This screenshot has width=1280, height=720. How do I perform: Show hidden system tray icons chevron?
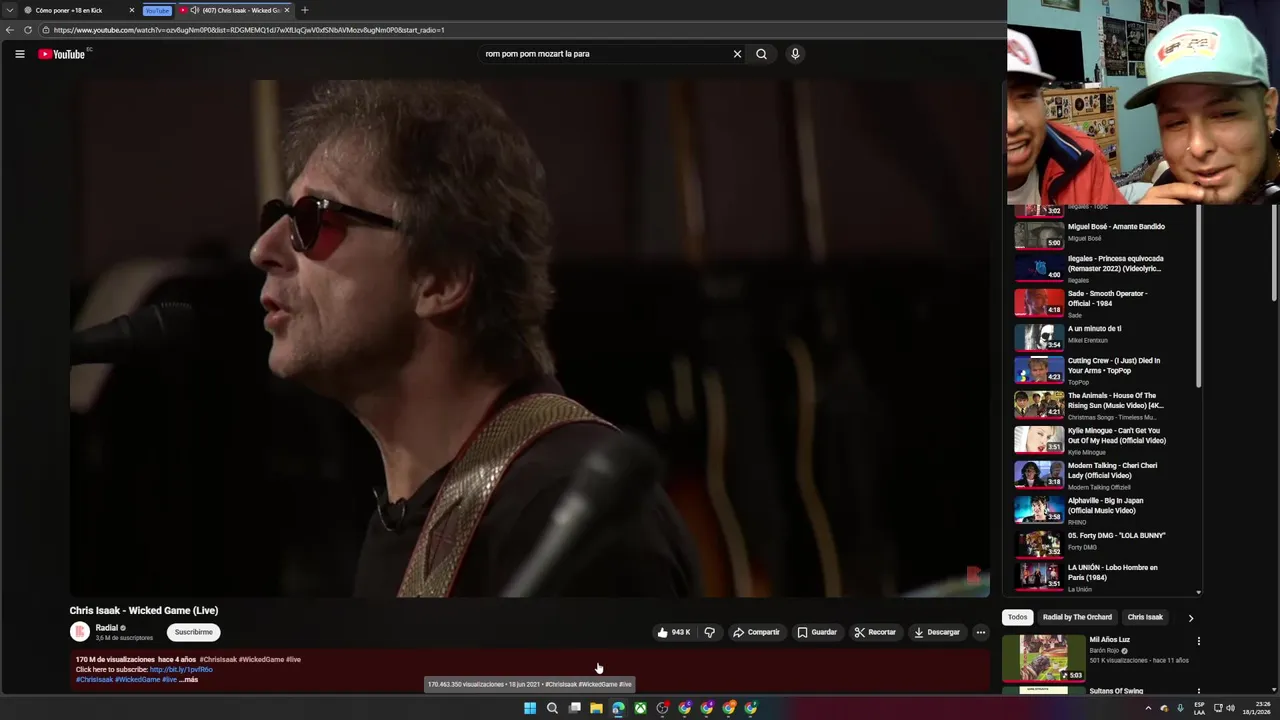[x=1148, y=708]
